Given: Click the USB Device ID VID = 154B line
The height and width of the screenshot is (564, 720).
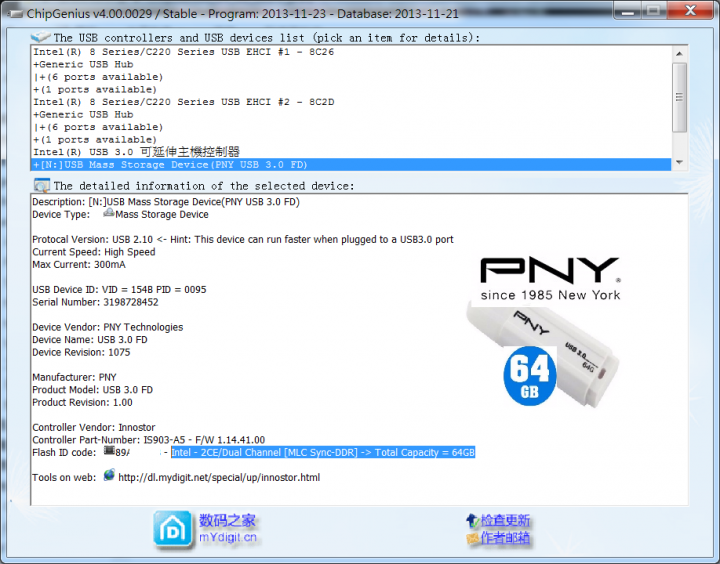Looking at the screenshot, I should tap(119, 290).
